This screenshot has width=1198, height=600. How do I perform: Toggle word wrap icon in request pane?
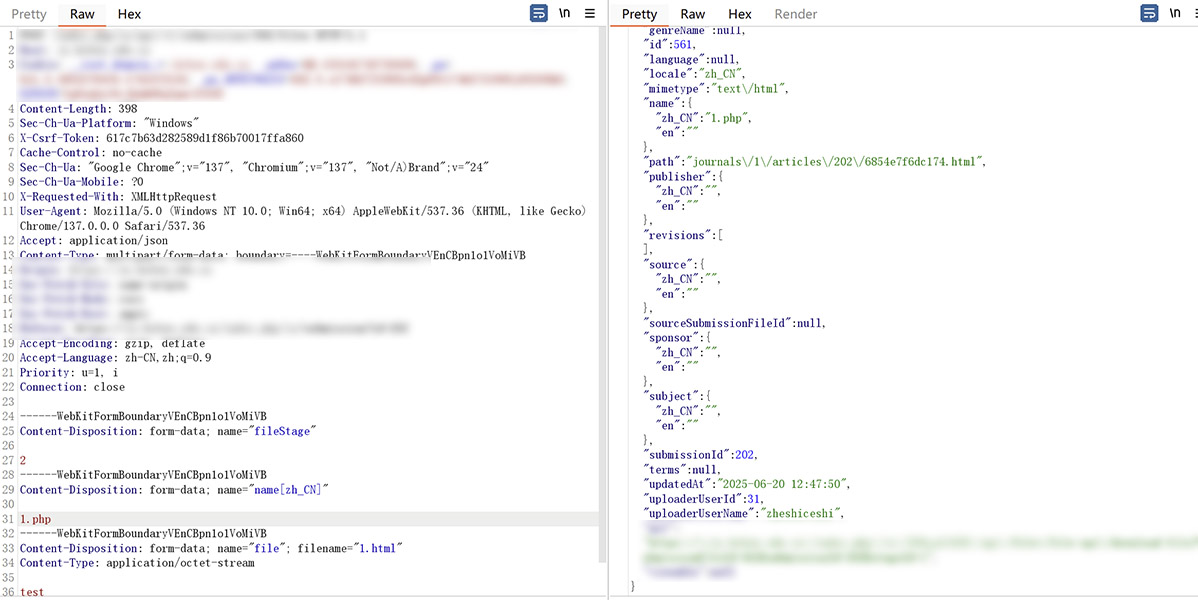539,13
